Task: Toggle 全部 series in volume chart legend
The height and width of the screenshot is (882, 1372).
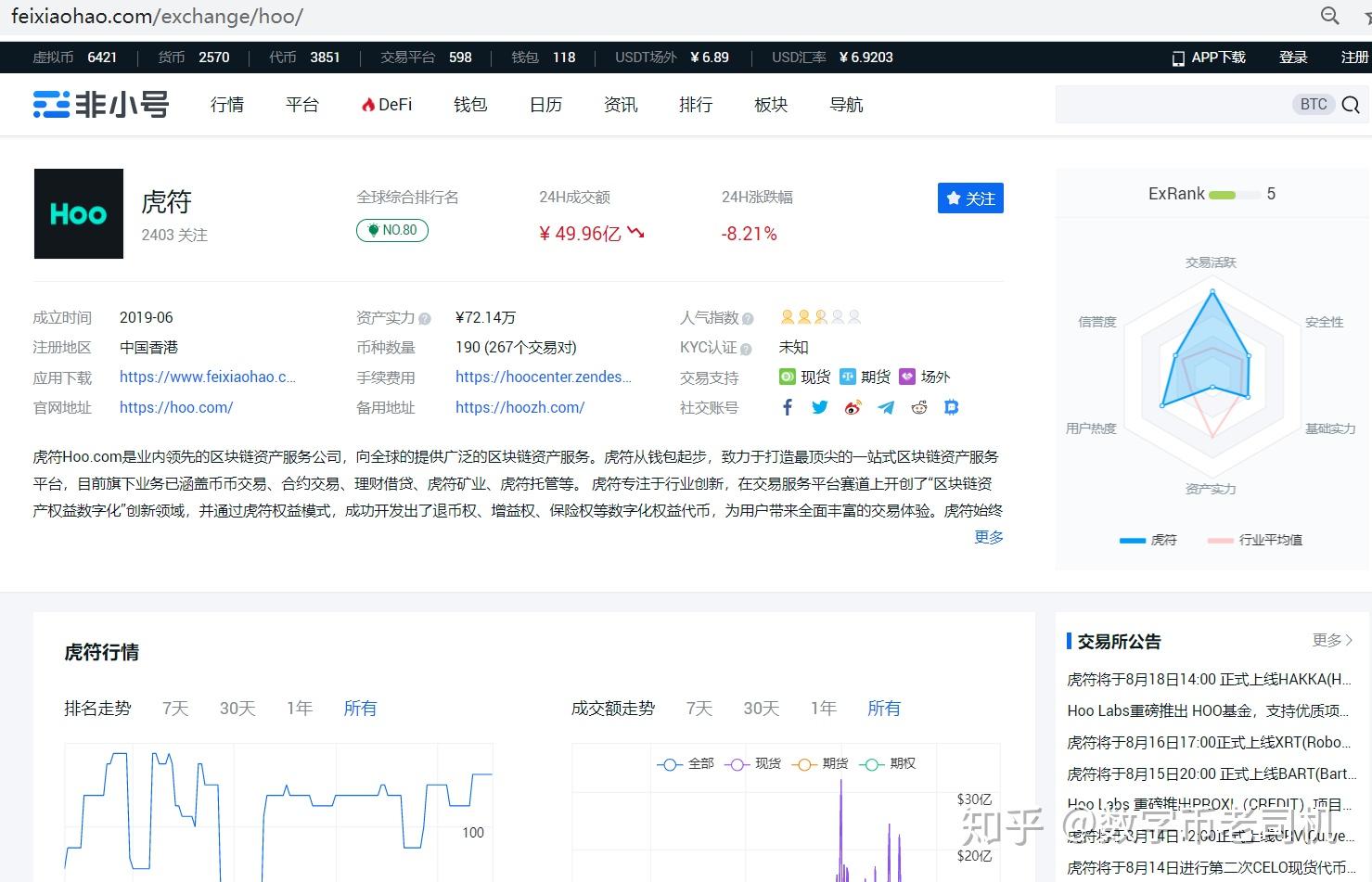Action: (686, 763)
